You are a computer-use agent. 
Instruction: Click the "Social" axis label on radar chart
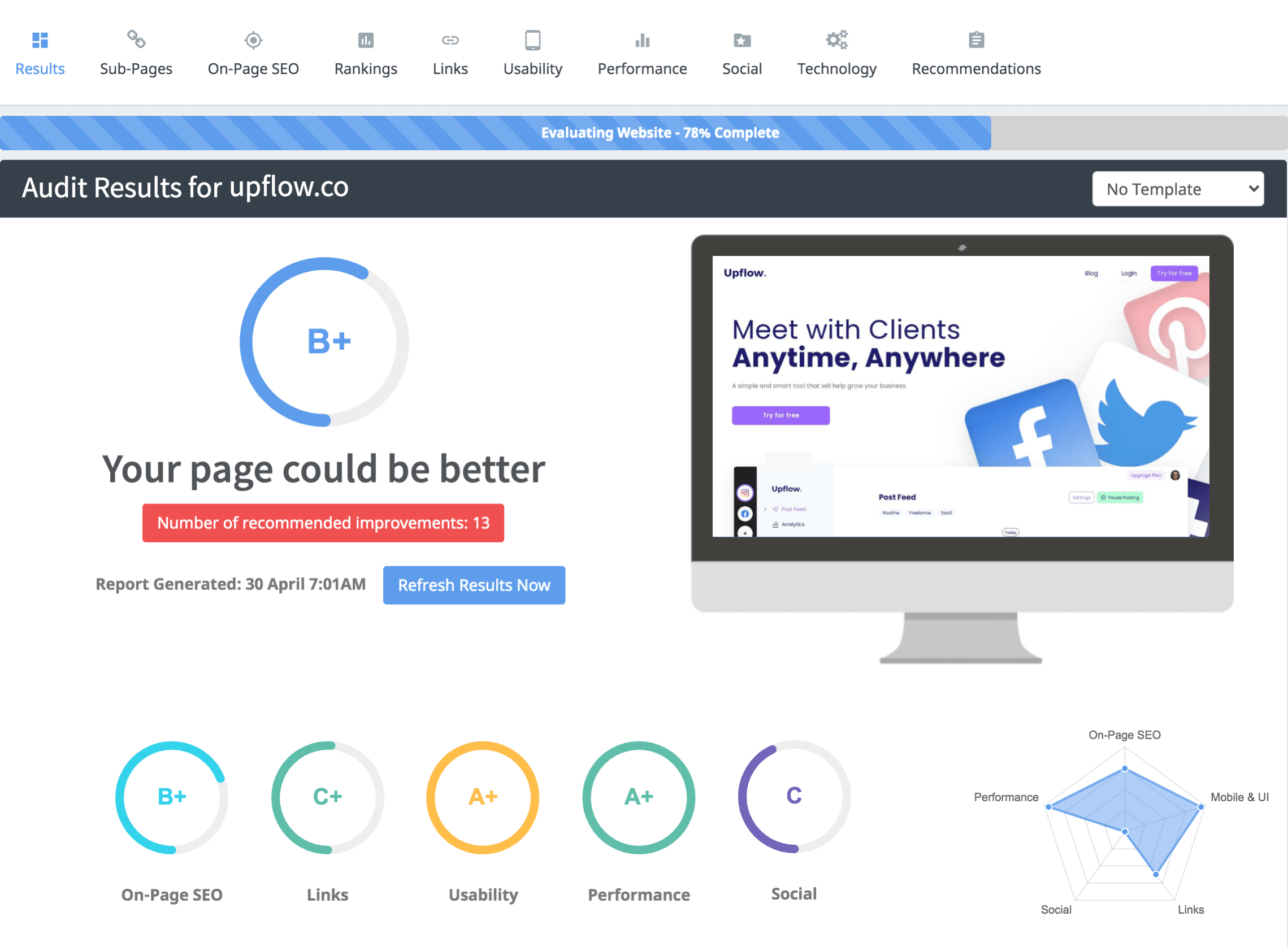coord(1055,909)
